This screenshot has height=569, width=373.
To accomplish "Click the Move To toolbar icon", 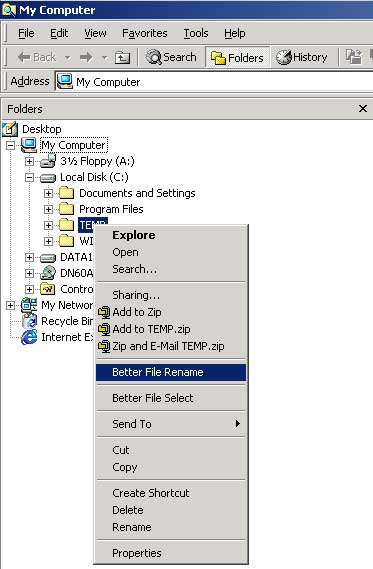I will [353, 57].
